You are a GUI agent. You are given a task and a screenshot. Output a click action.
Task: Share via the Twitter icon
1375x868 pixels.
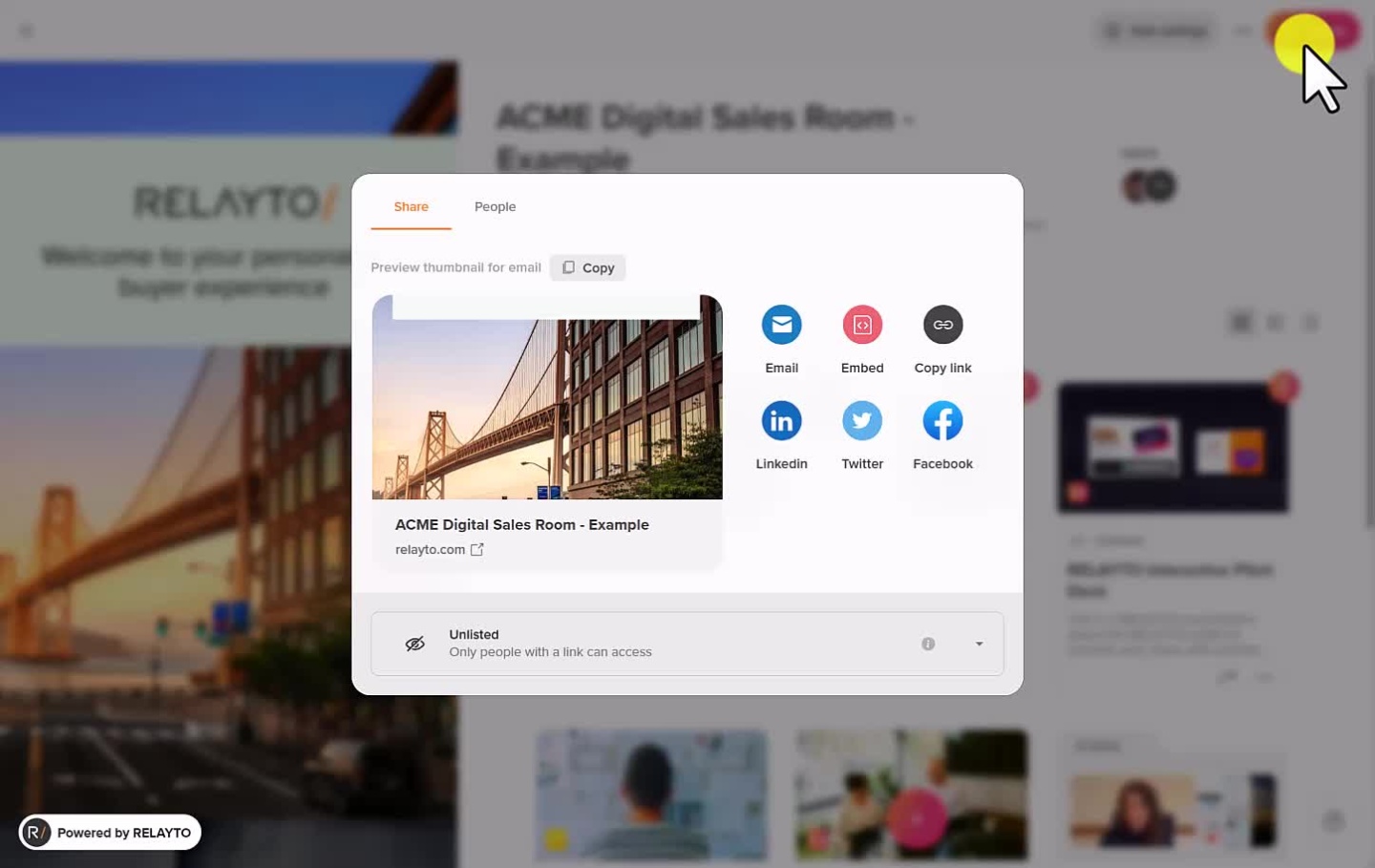(x=861, y=421)
